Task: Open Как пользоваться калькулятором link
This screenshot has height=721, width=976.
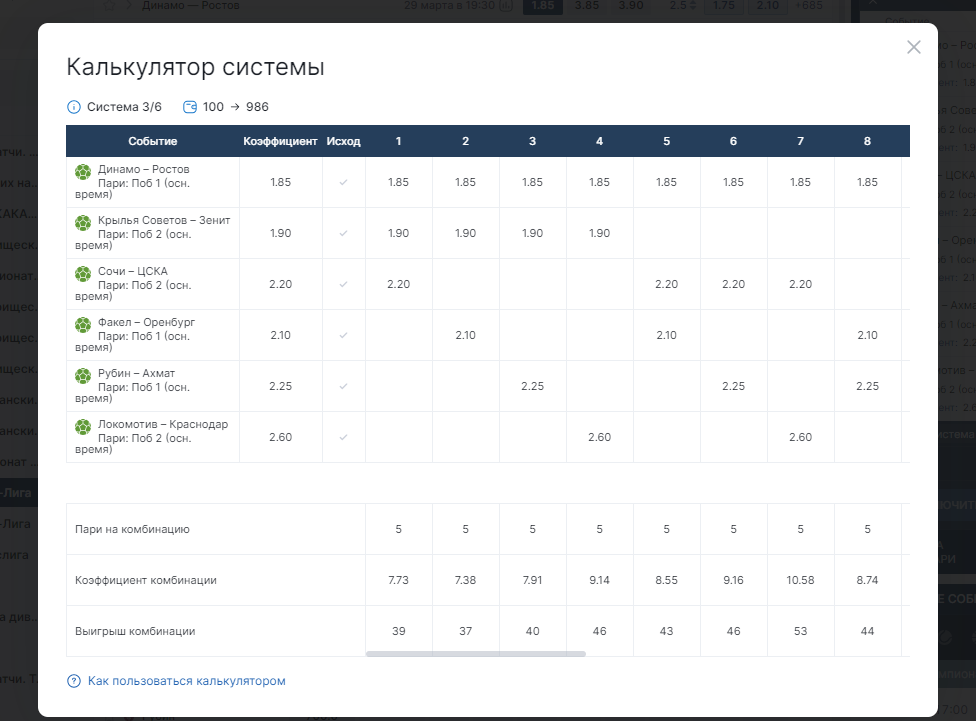Action: pos(187,681)
